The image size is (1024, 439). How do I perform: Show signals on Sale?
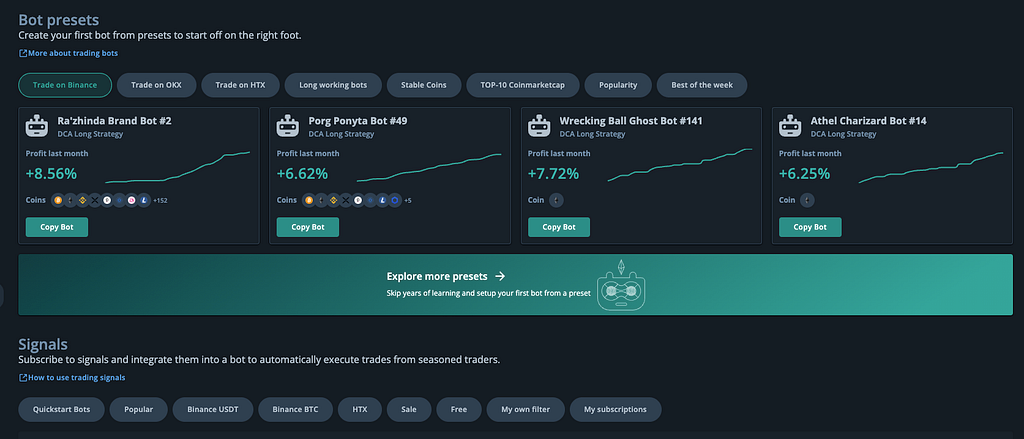[x=409, y=410]
